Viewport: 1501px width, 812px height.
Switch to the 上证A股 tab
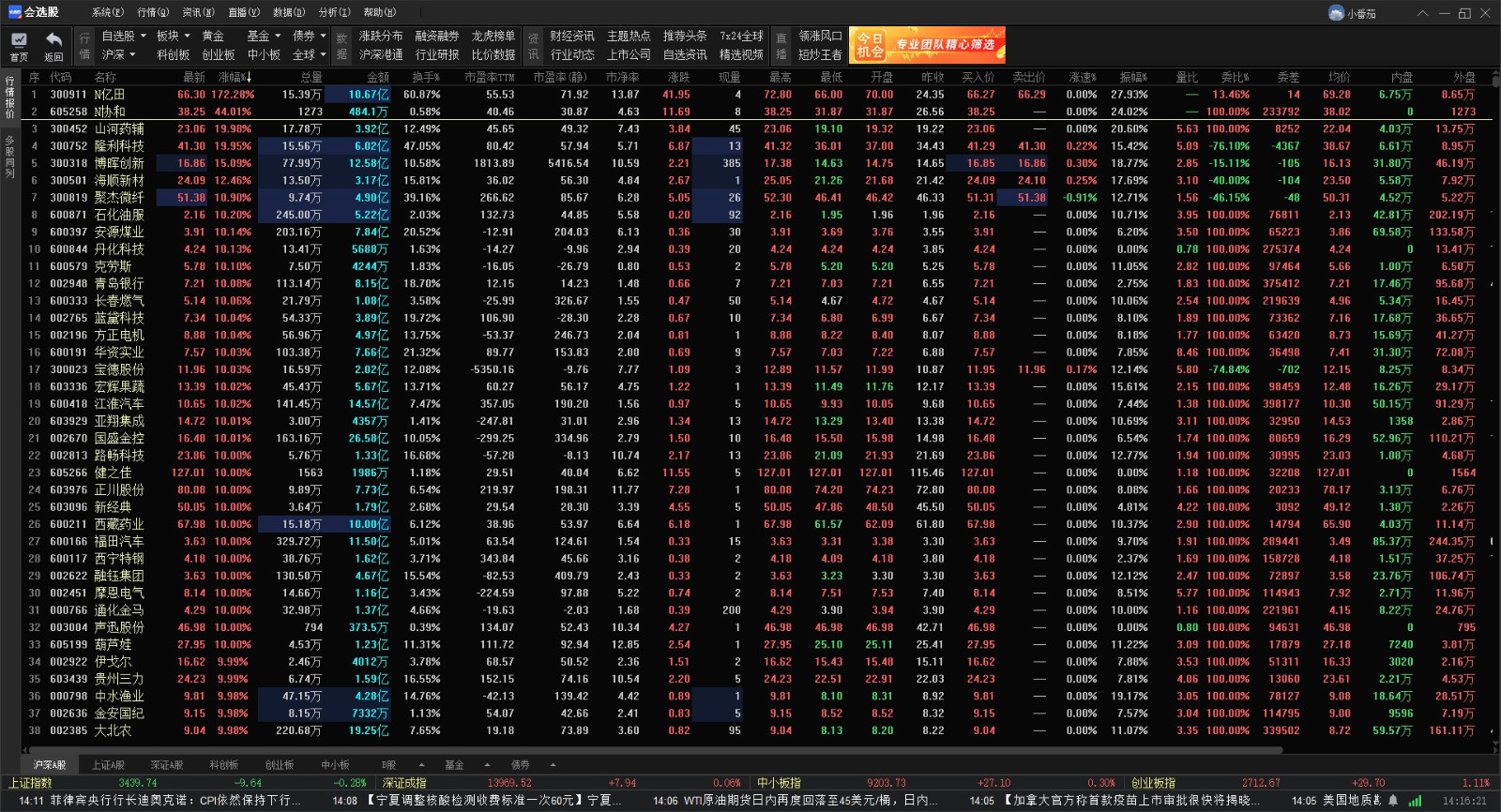click(107, 764)
